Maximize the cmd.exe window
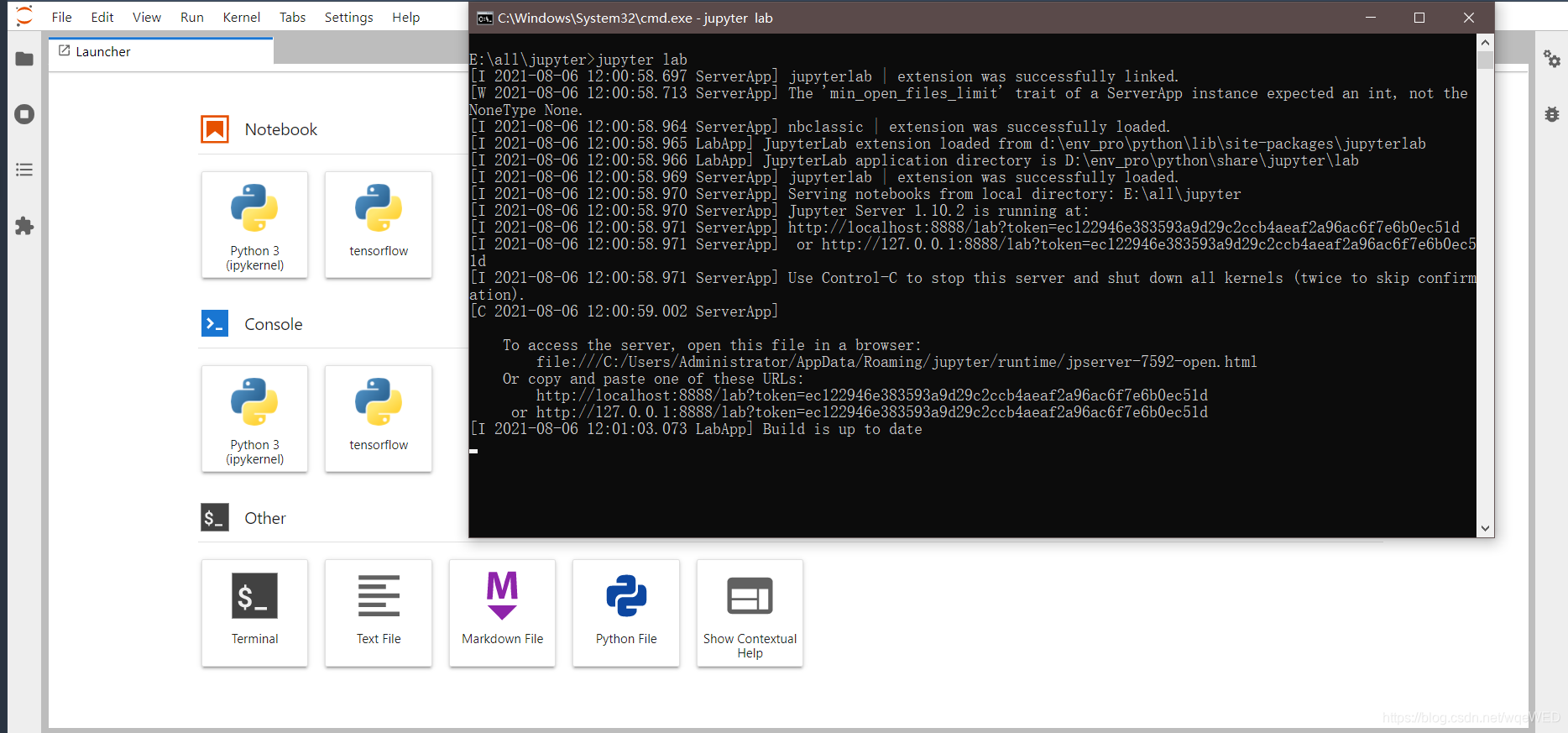Image resolution: width=1568 pixels, height=733 pixels. 1419,18
